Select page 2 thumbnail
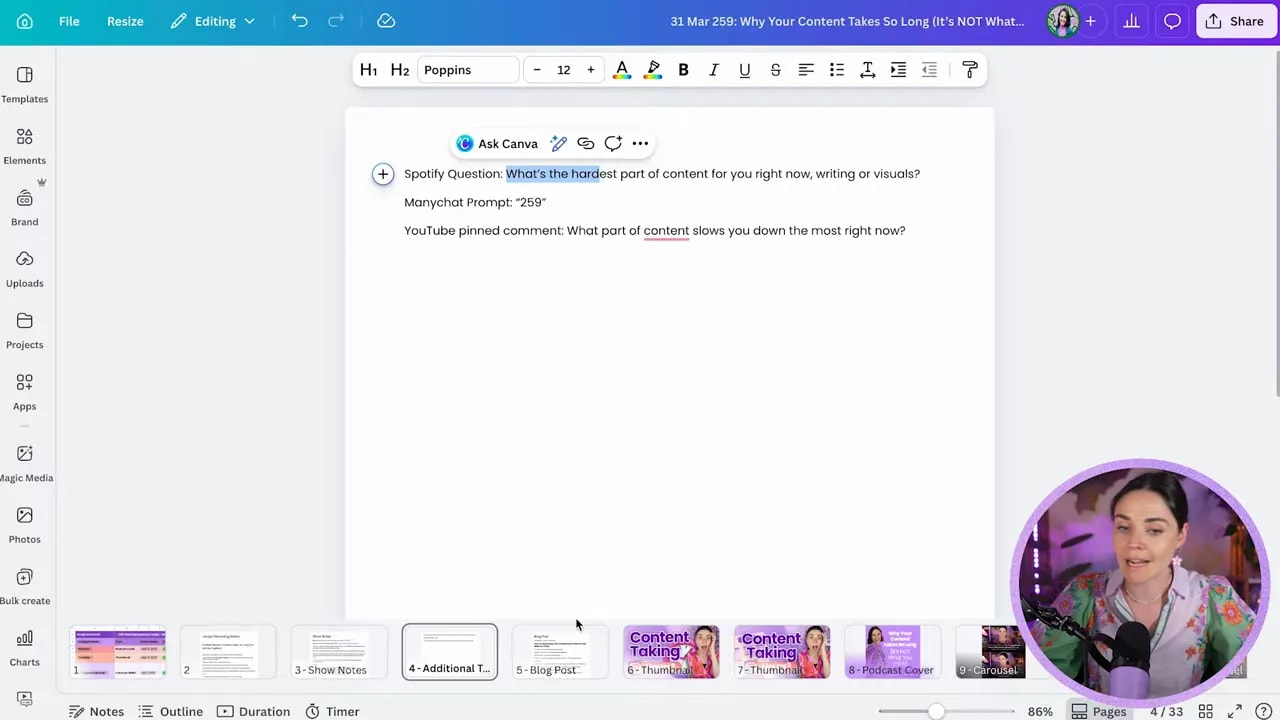This screenshot has height=720, width=1280. [x=229, y=652]
